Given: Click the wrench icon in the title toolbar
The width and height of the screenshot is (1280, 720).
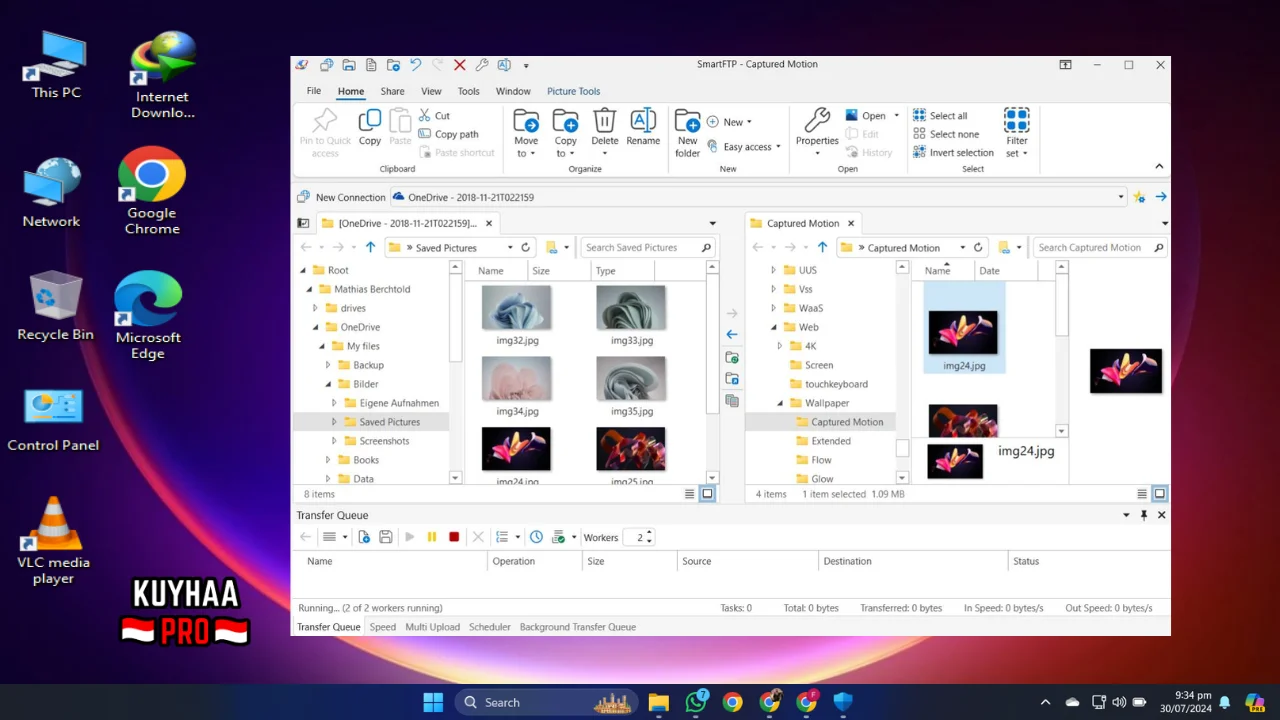Looking at the screenshot, I should tap(482, 65).
